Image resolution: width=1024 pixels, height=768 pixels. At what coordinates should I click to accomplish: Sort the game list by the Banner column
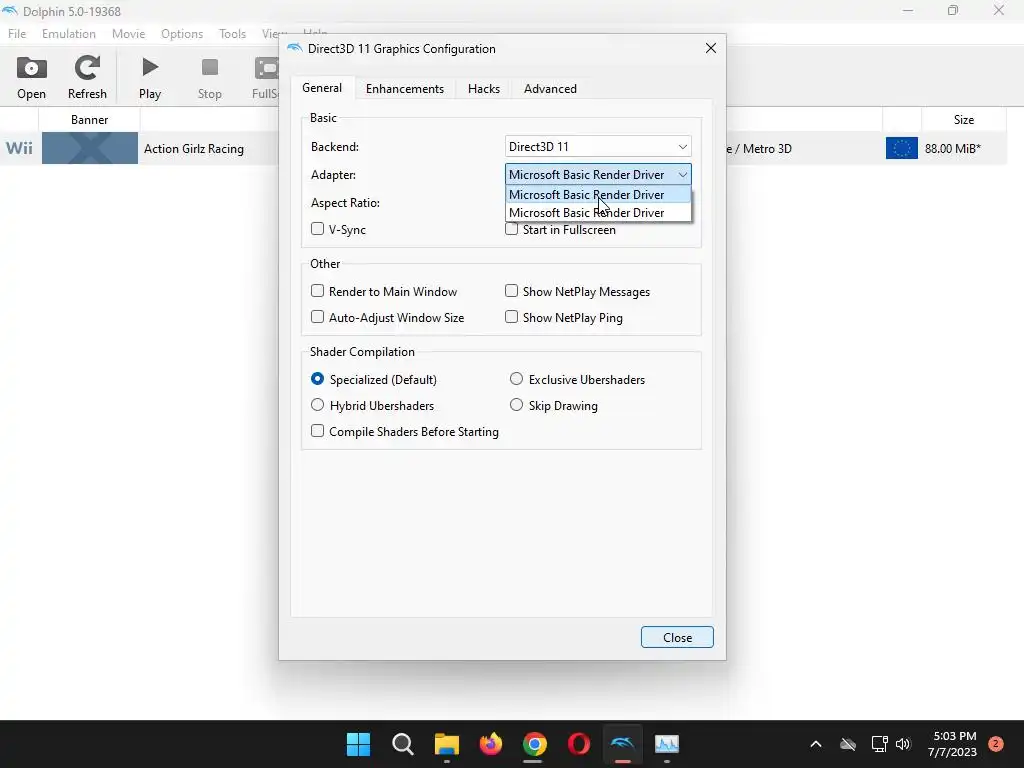[89, 120]
